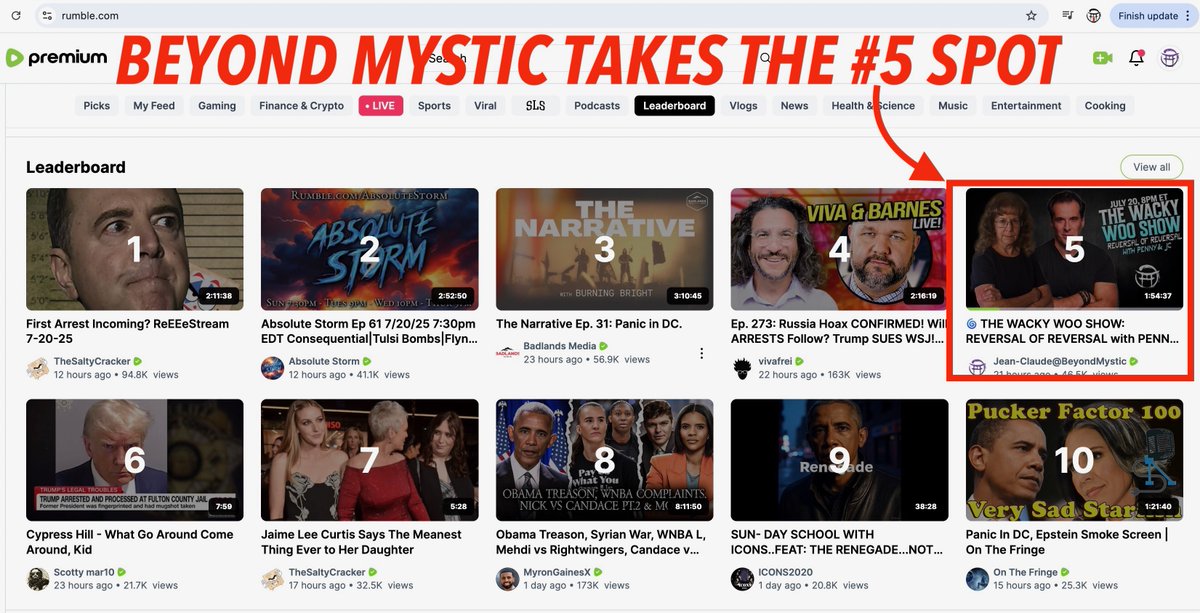
Task: Open the Jaime Lee Curtis video thumbnail
Action: 370,460
